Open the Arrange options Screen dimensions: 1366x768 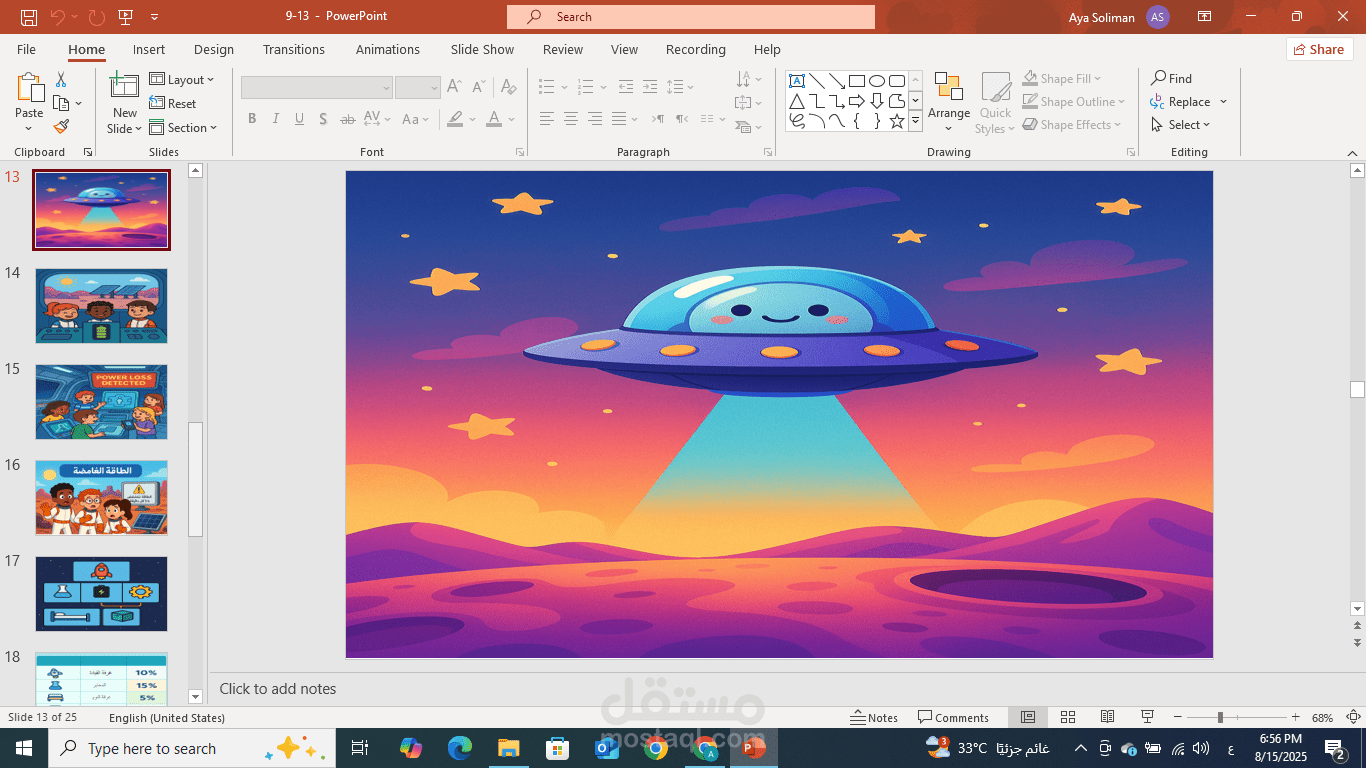click(x=948, y=102)
